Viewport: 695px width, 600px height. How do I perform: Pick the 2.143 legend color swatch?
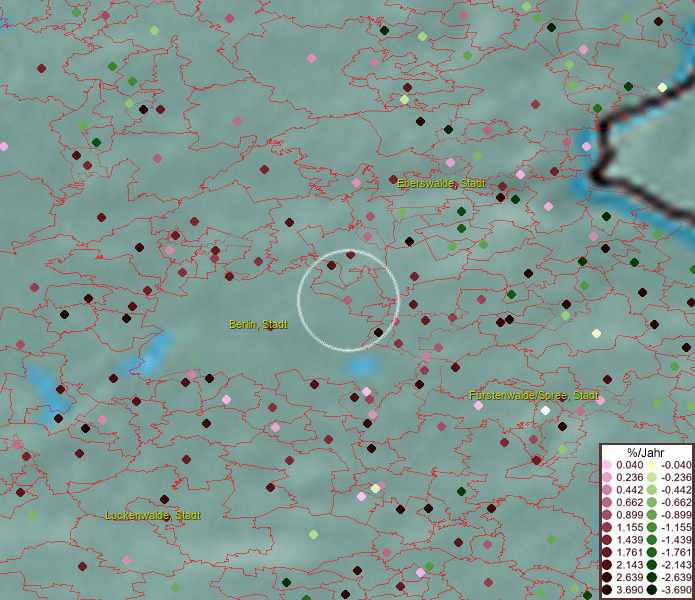click(x=607, y=565)
